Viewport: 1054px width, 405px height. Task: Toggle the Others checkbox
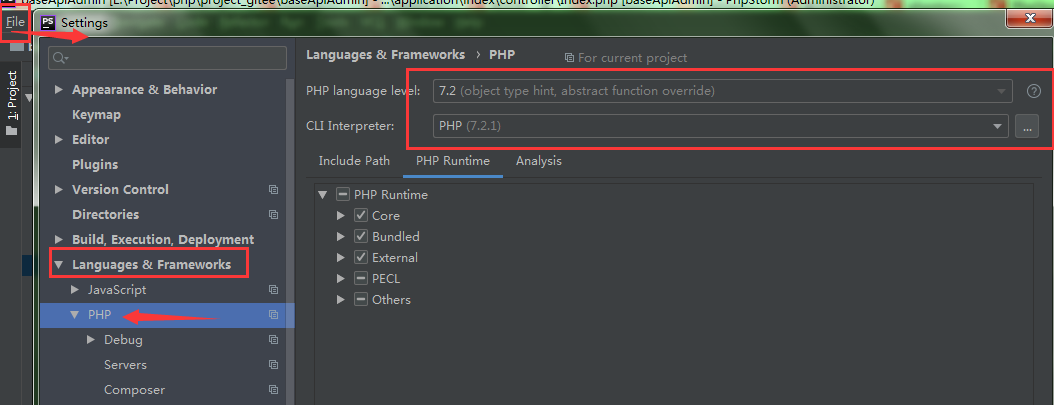(x=361, y=300)
